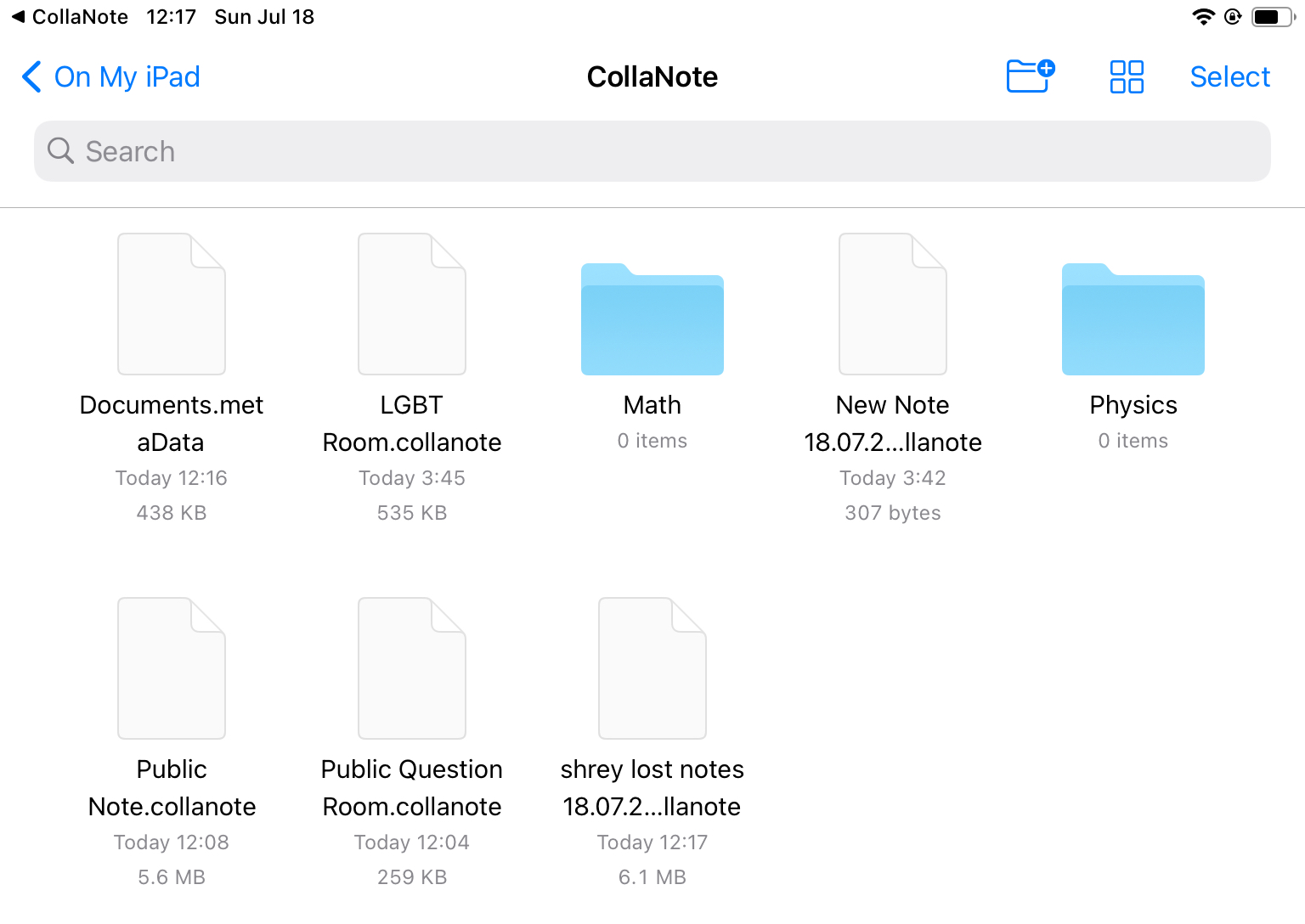Click the Physics folder name
Viewport: 1305px width, 924px height.
(1133, 405)
